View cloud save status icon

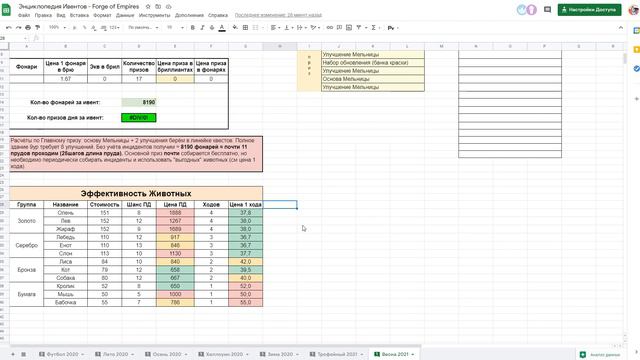[168, 7]
